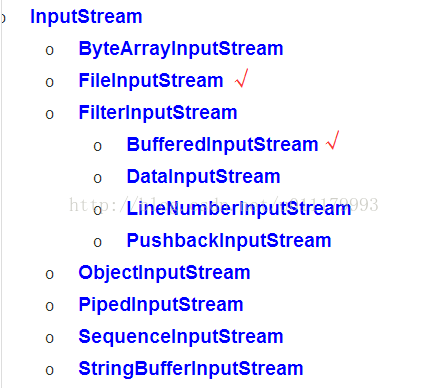Open the FileInputStream class link
Image resolution: width=429 pixels, height=388 pixels.
pyautogui.click(x=151, y=81)
